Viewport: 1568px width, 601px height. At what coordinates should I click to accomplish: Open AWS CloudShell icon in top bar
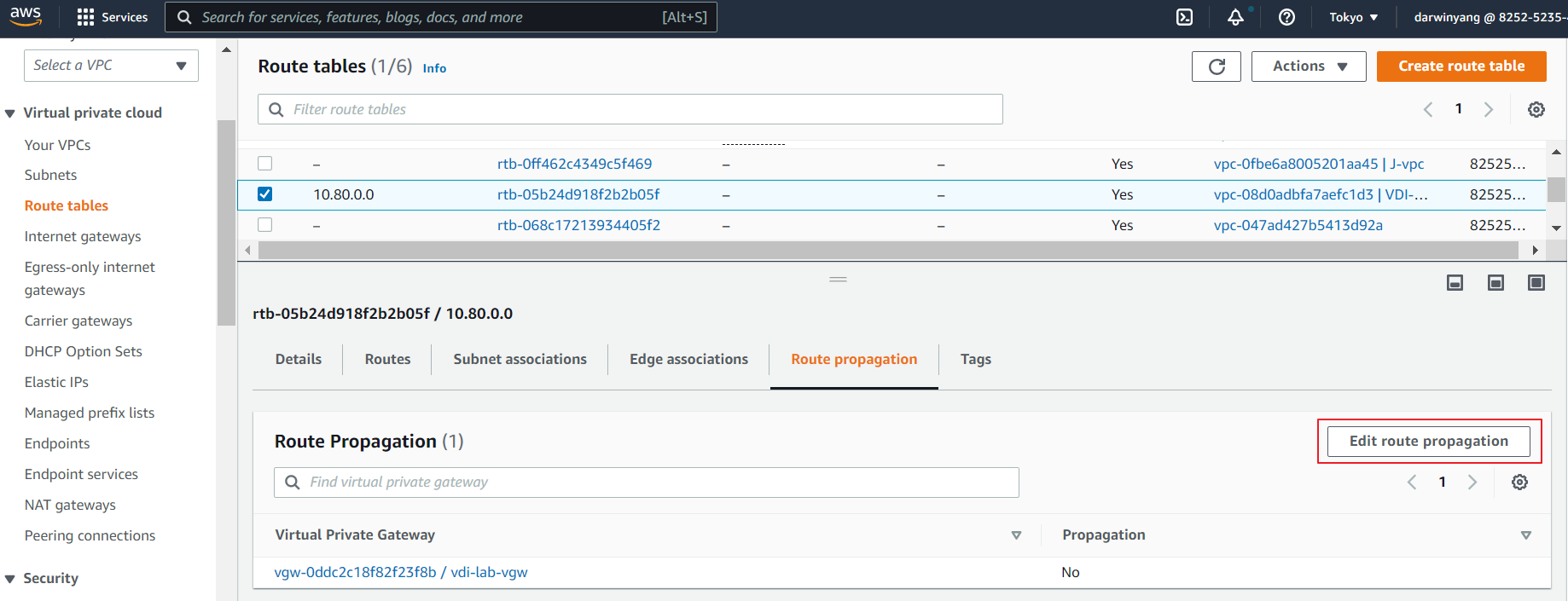click(x=1184, y=17)
